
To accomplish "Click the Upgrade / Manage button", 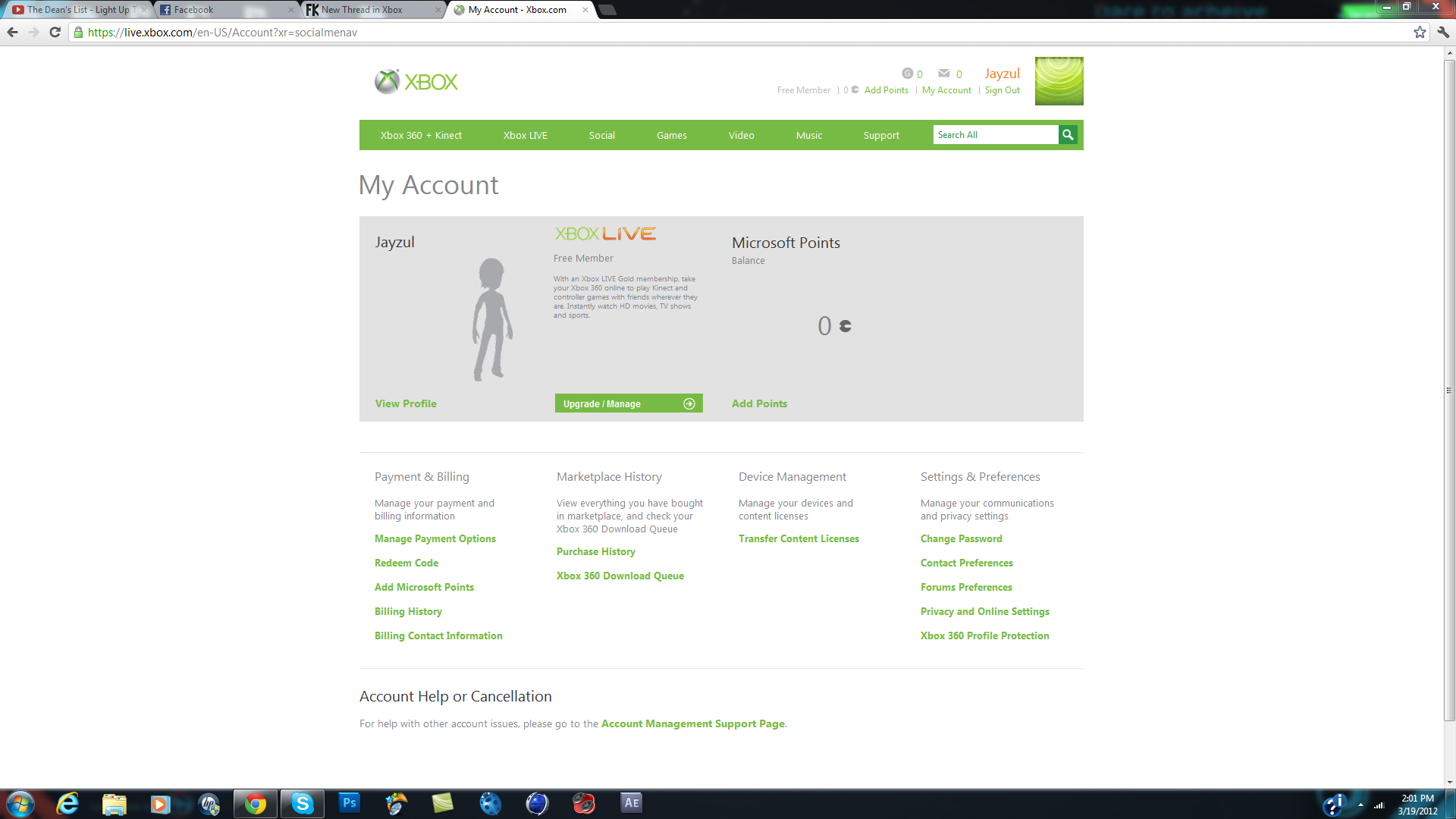I will (628, 403).
